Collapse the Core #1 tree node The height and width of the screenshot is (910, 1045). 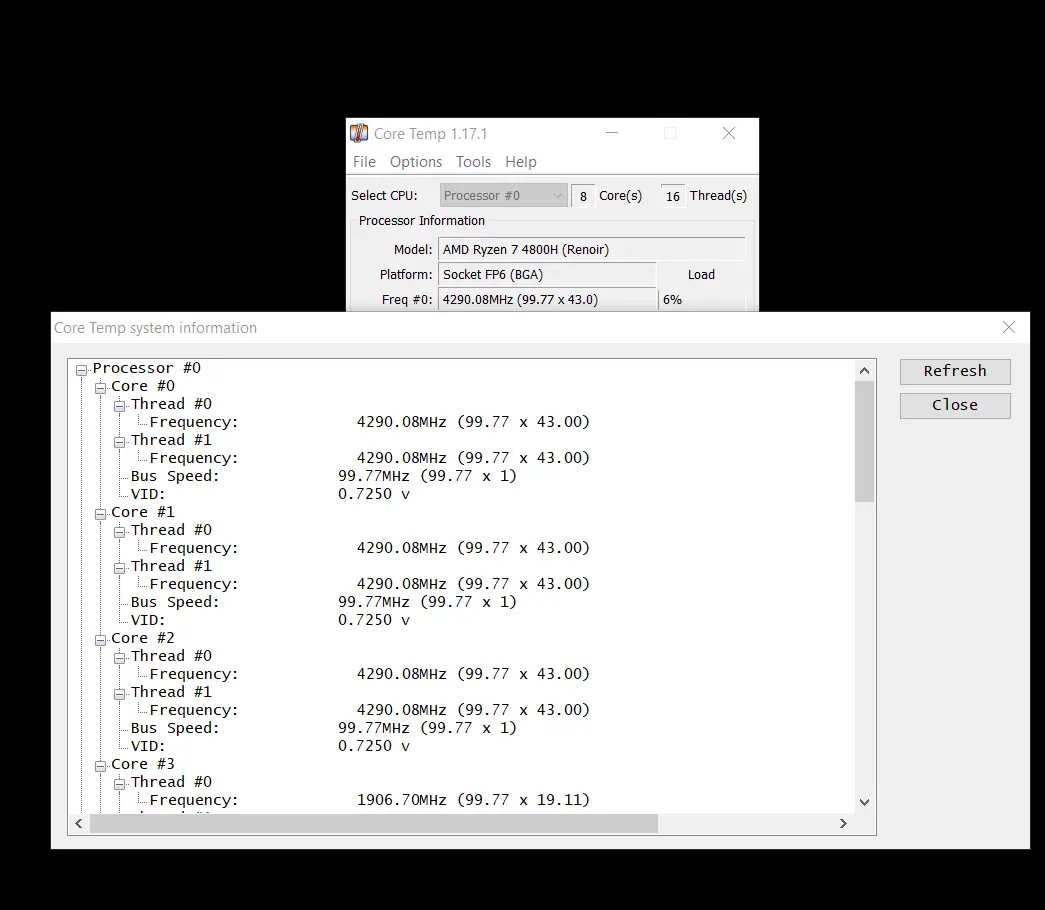point(100,514)
